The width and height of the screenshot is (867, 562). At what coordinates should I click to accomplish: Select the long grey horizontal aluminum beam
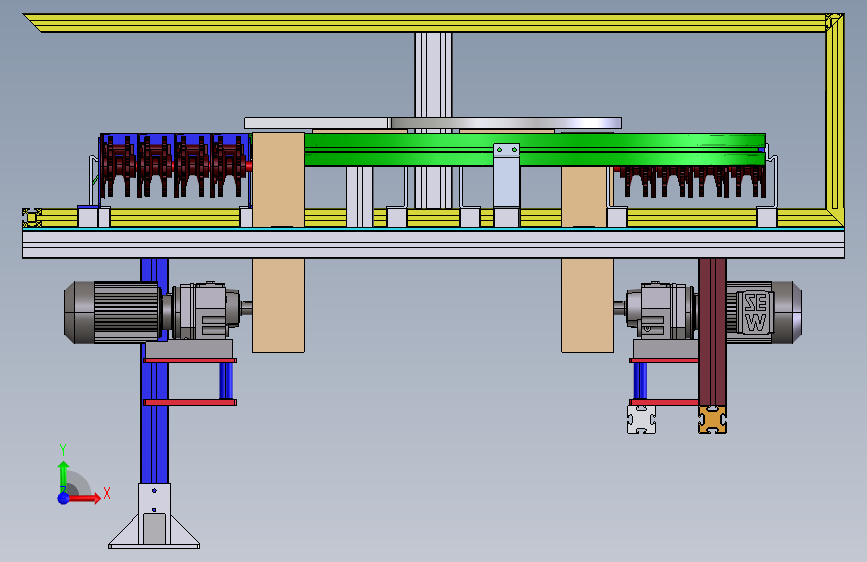point(433,244)
